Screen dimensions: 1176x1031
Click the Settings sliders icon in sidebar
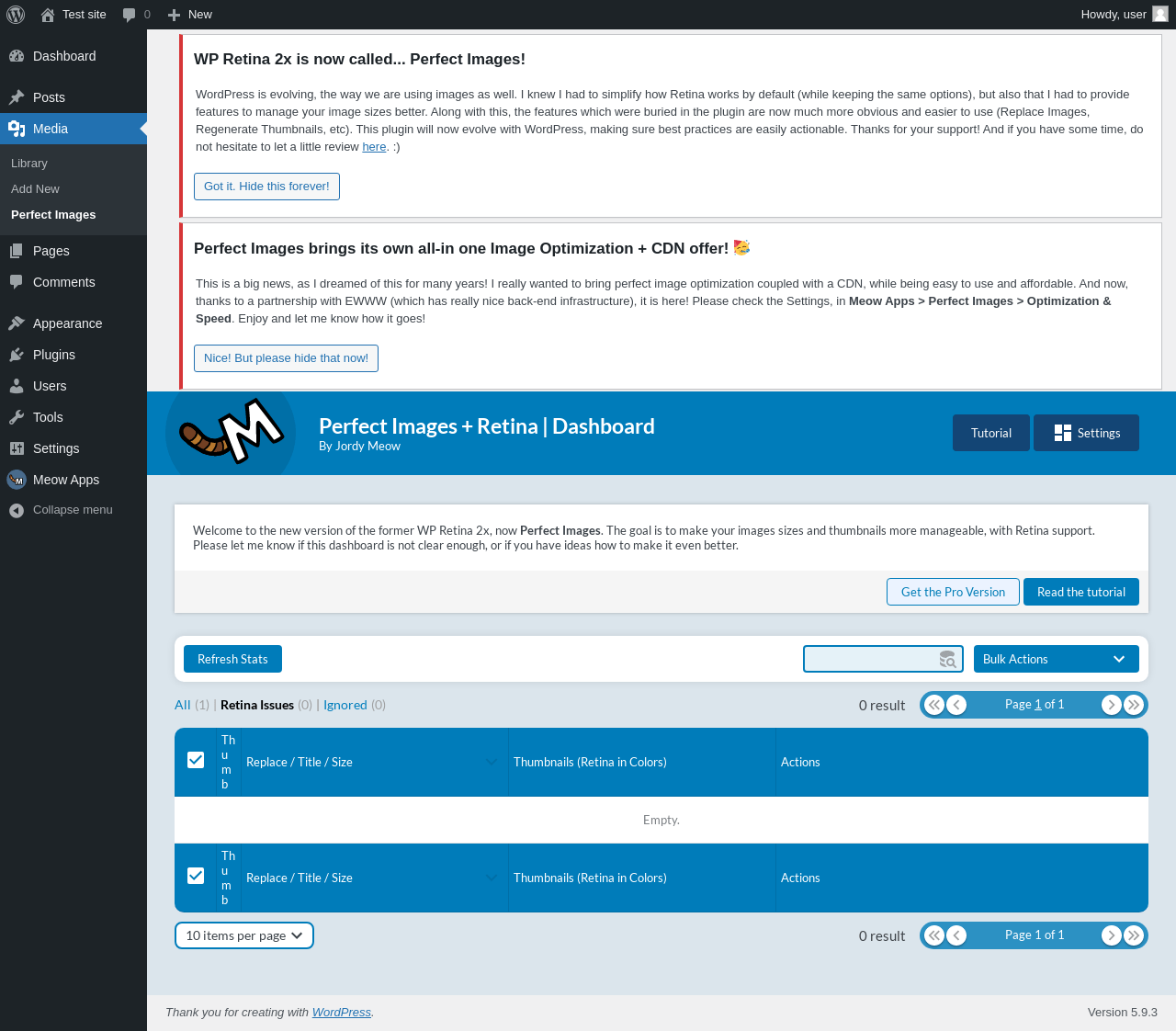[x=17, y=448]
